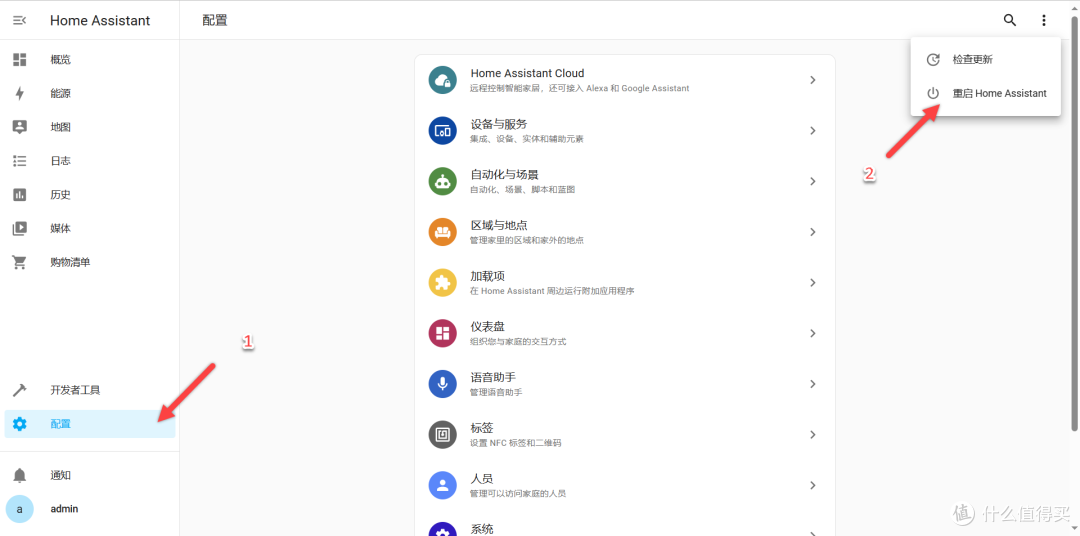Open the partially visible 系统 entry
The width and height of the screenshot is (1080, 536).
tap(625, 528)
